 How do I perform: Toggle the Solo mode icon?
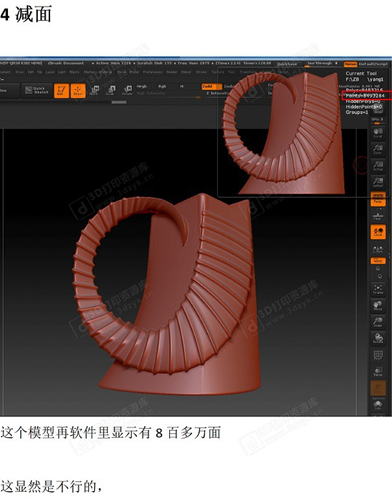(x=377, y=405)
